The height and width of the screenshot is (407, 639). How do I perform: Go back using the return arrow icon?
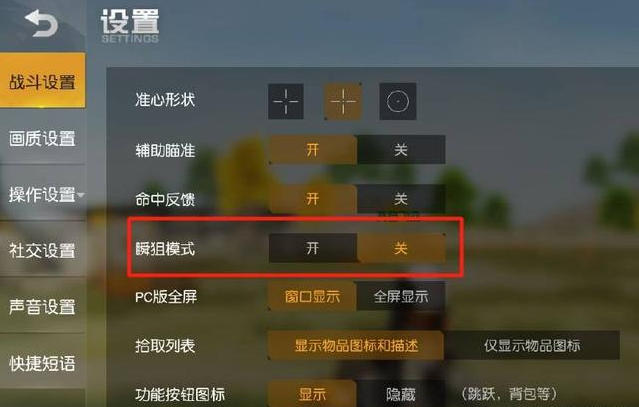(x=41, y=23)
